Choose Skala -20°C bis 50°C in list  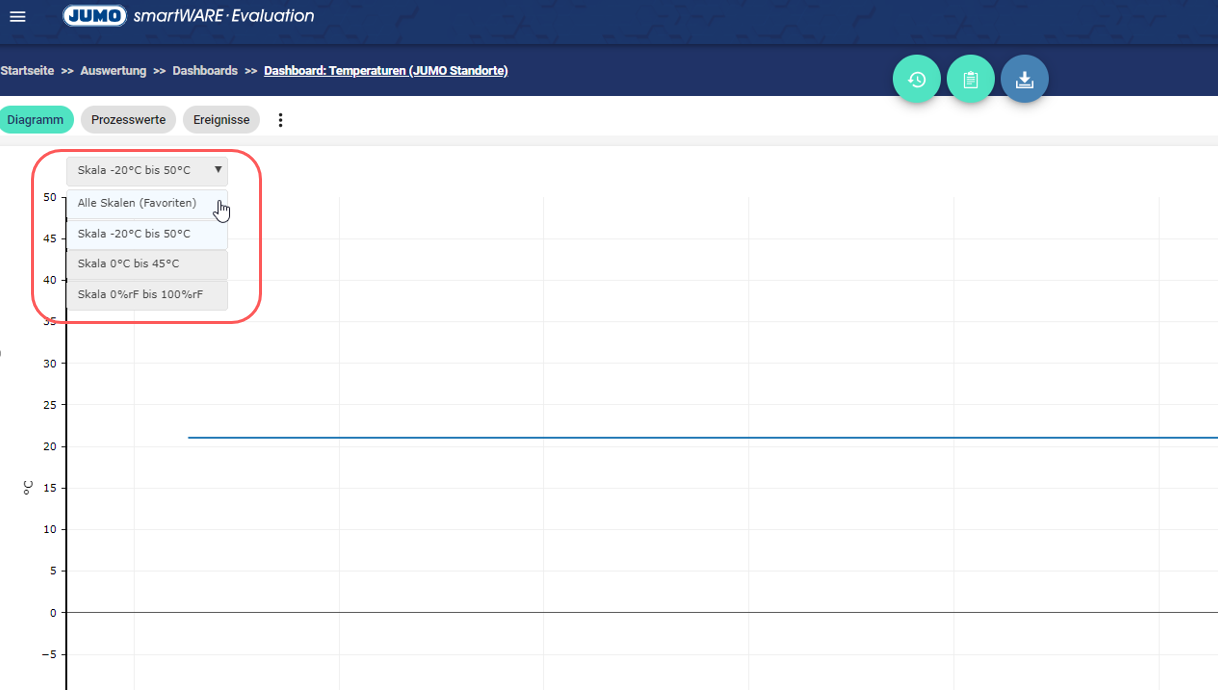click(134, 234)
